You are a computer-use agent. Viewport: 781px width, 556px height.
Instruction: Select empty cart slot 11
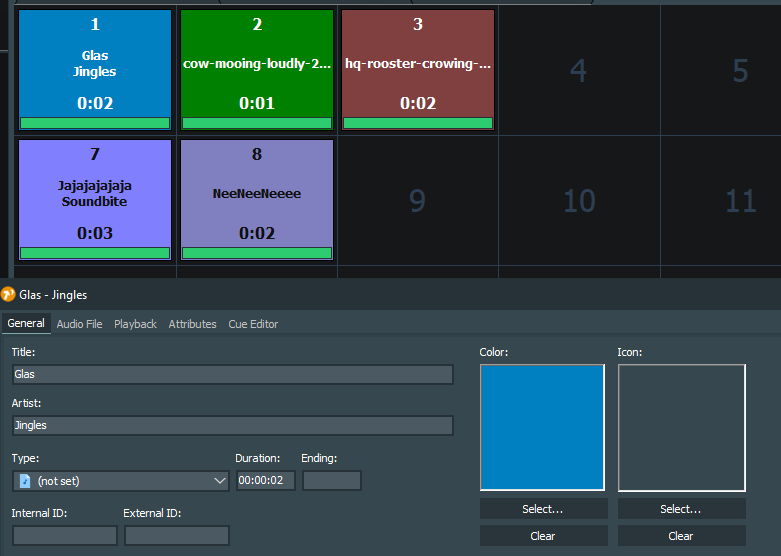tap(721, 200)
